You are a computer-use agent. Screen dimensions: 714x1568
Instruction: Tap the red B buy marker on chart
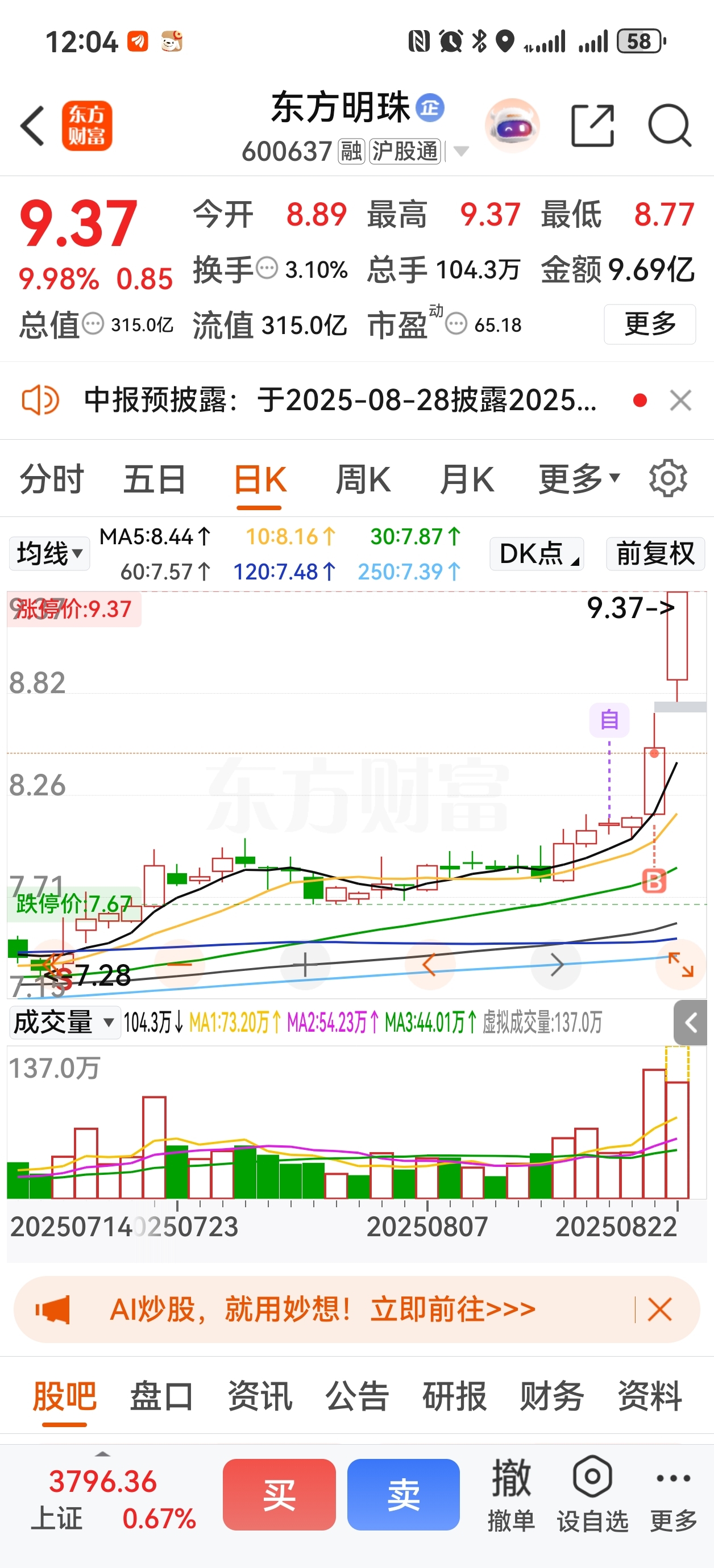[654, 881]
